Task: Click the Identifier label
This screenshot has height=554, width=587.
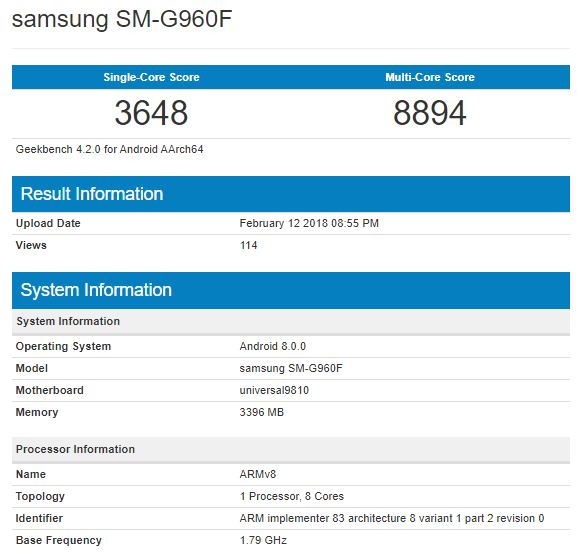Action: [x=39, y=518]
